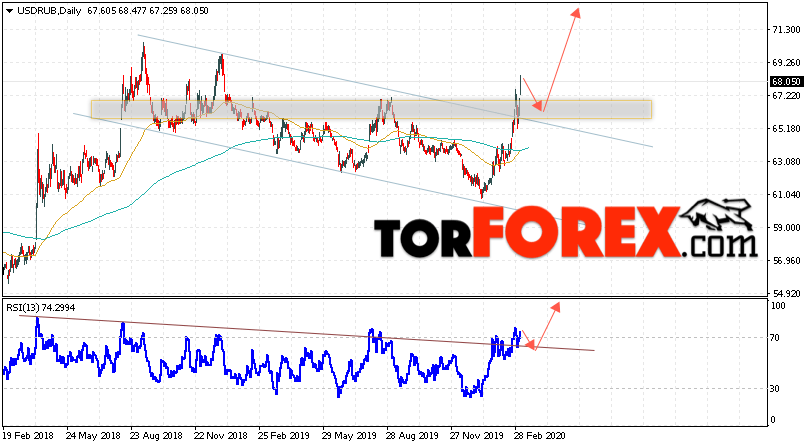
Task: Click date label 28 Aug 2019
Action: point(413,436)
